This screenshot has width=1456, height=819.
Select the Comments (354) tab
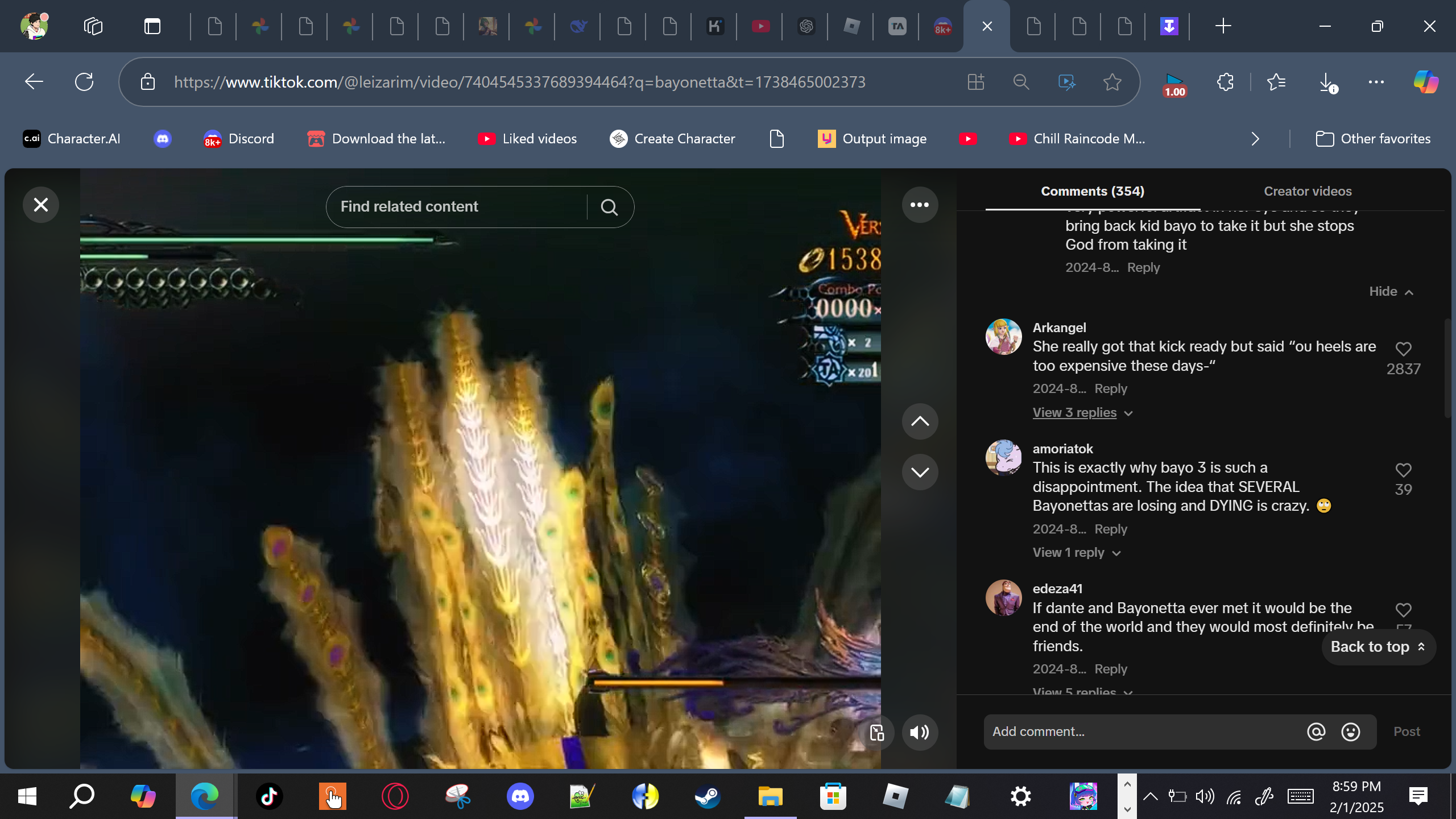tap(1093, 192)
